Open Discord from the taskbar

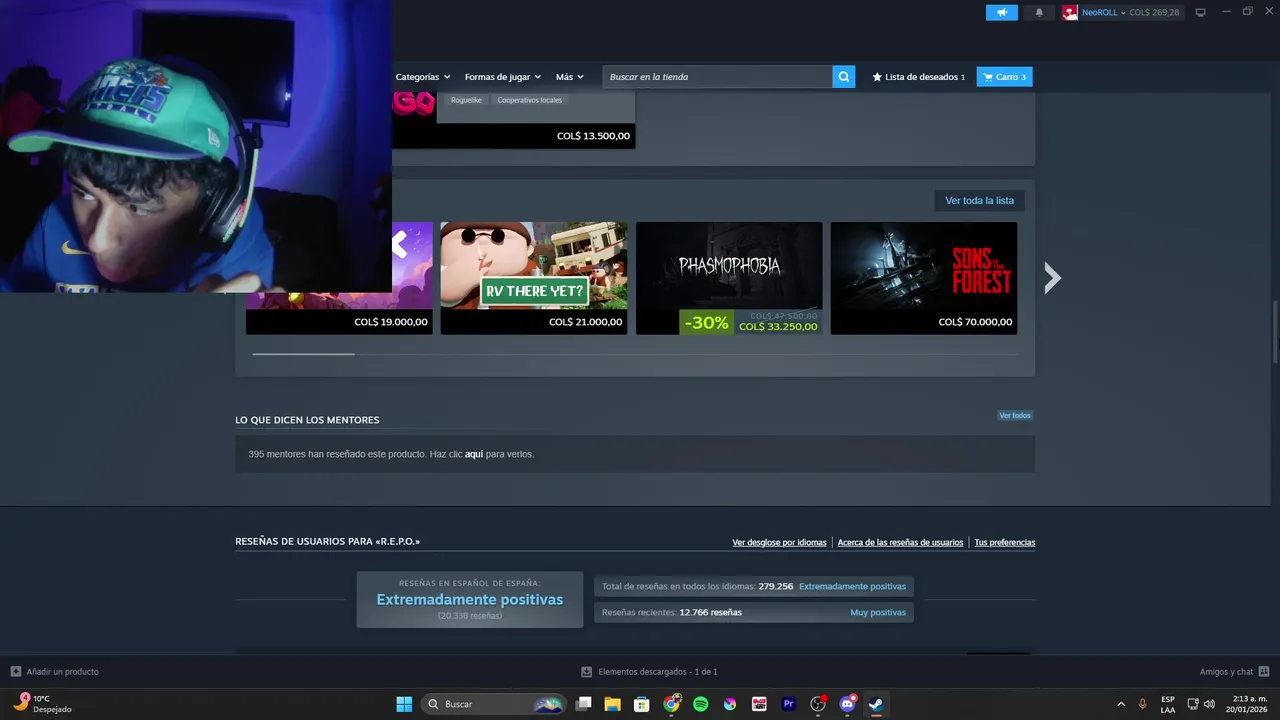pos(848,704)
